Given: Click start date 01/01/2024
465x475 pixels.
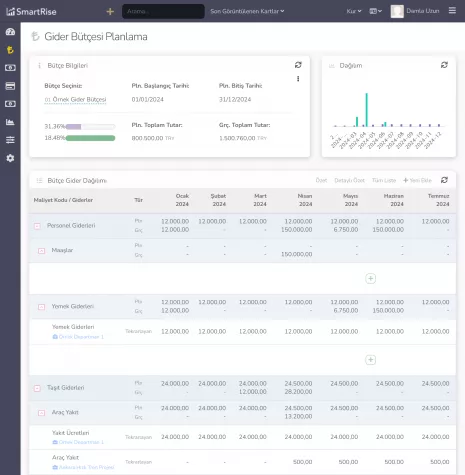Looking at the screenshot, I should coord(148,99).
